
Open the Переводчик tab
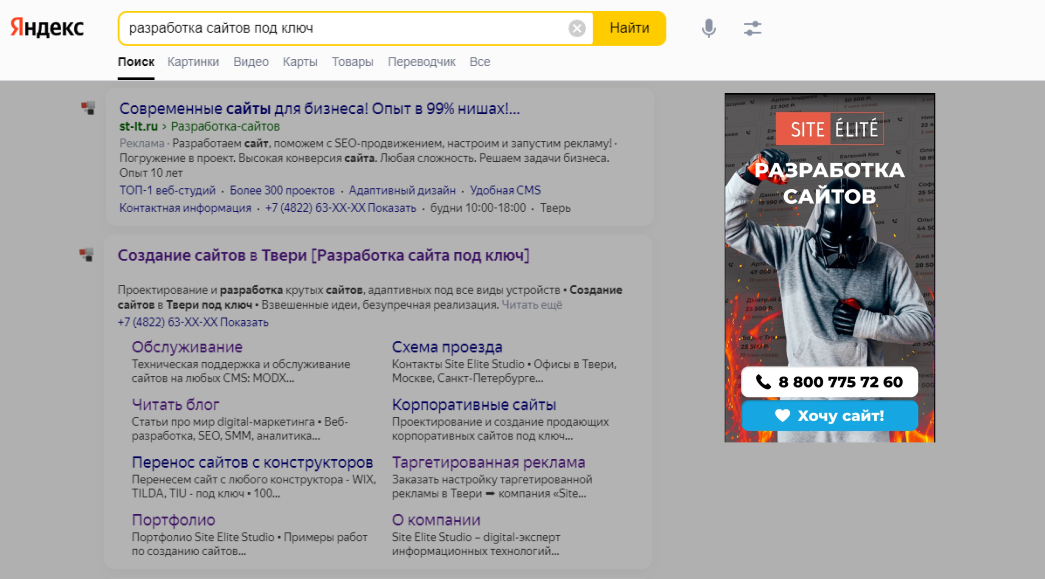421,62
